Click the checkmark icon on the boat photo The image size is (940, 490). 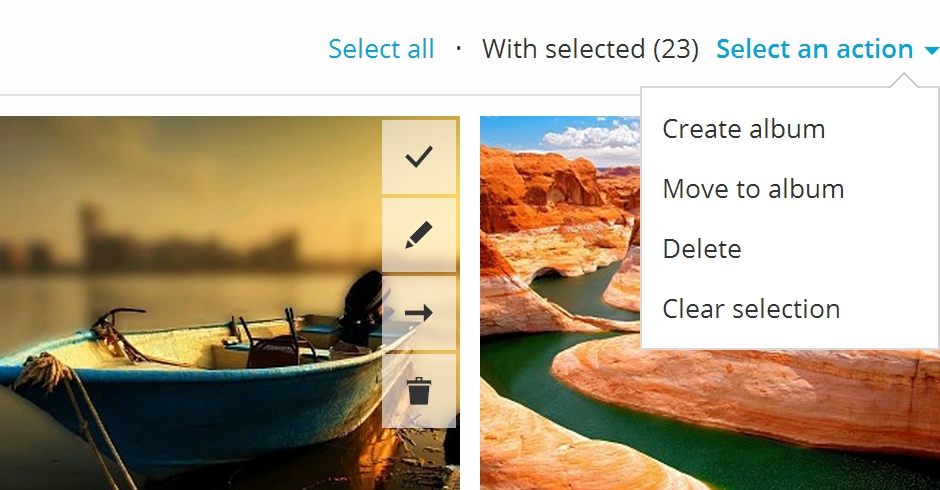419,157
